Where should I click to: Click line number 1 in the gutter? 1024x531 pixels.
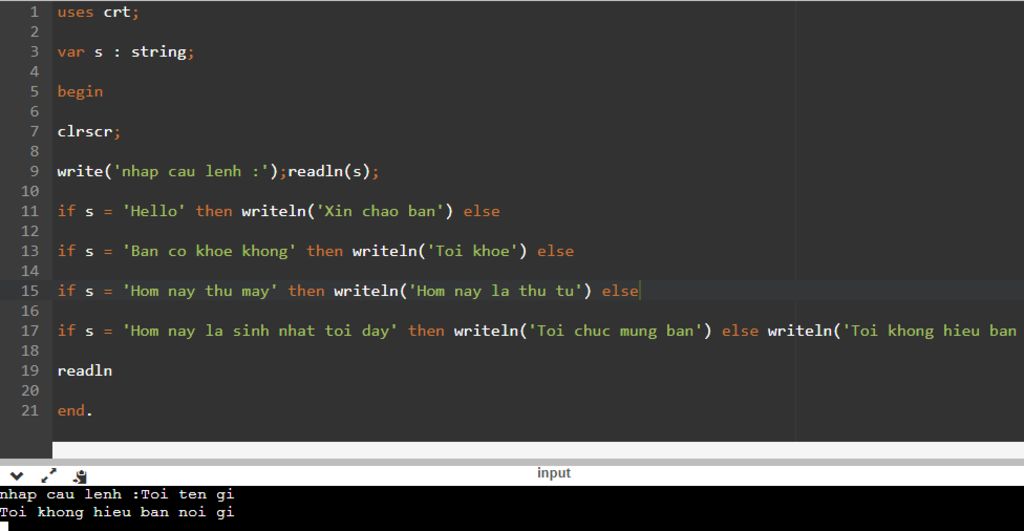[x=35, y=12]
